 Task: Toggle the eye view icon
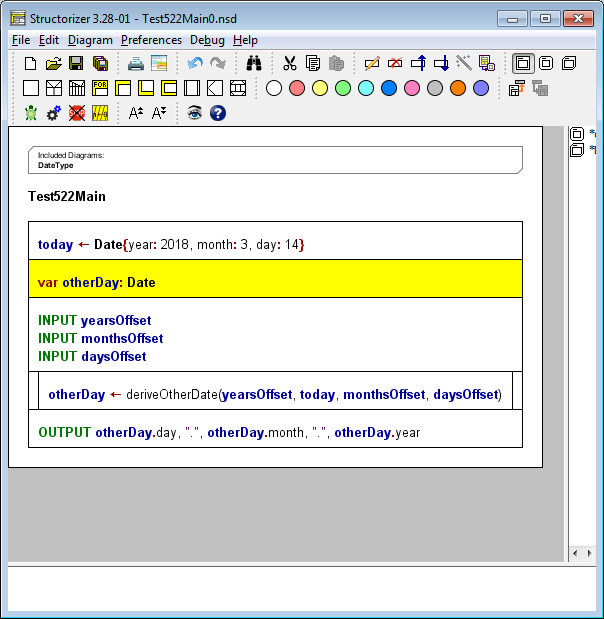[195, 113]
